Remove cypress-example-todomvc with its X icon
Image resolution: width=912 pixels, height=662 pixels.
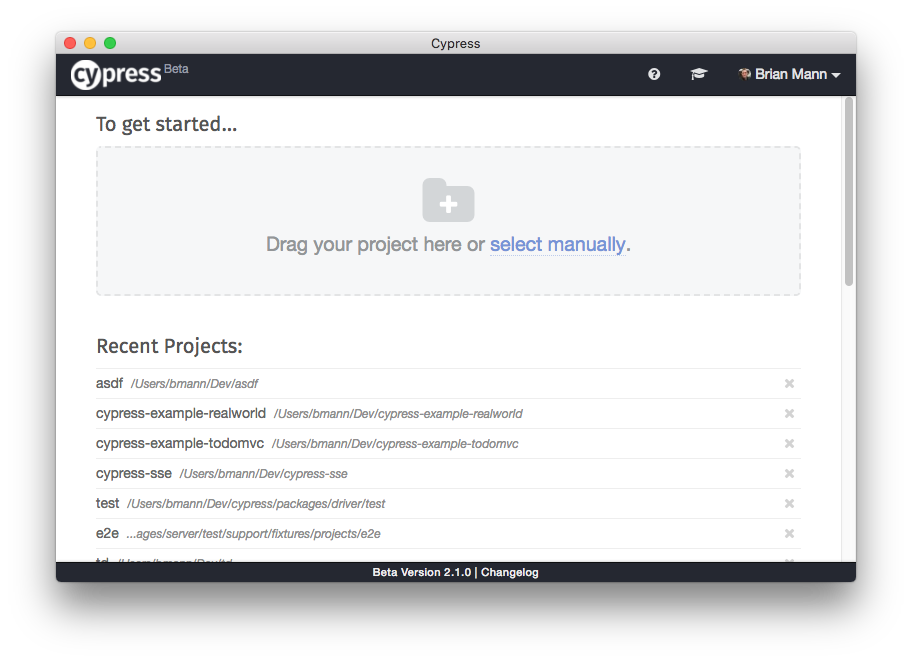pyautogui.click(x=789, y=444)
